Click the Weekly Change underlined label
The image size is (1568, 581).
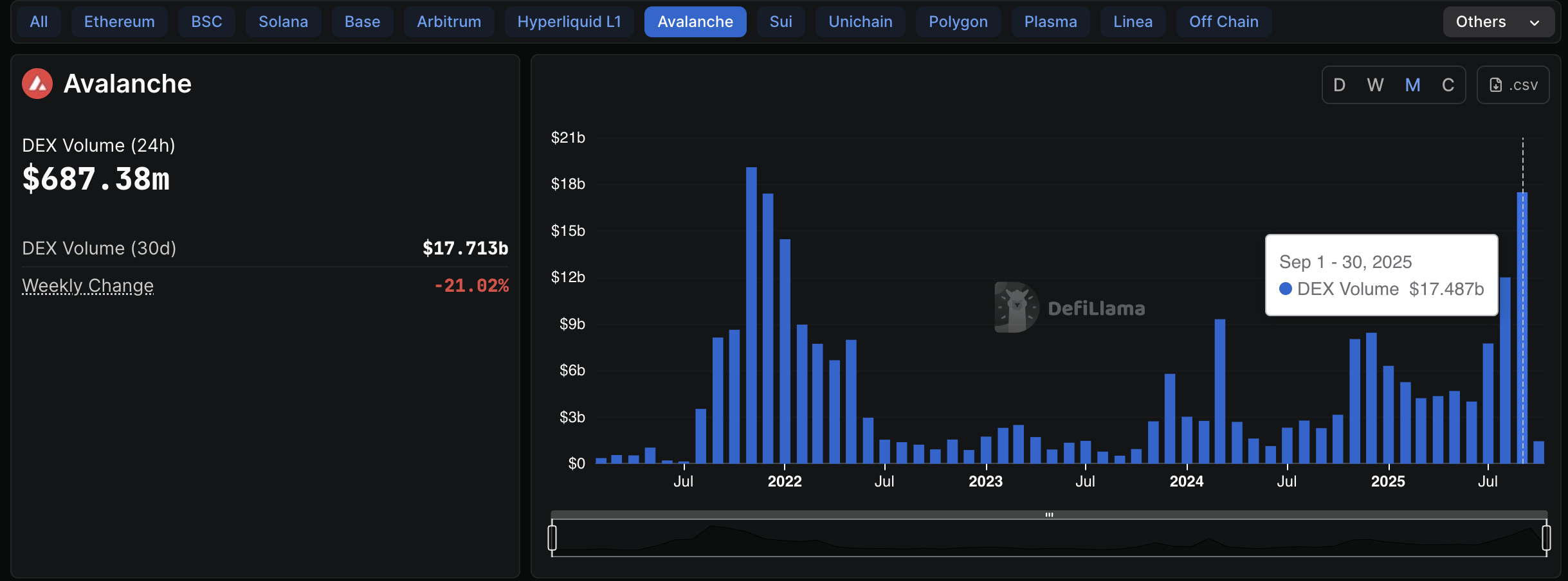coord(87,285)
